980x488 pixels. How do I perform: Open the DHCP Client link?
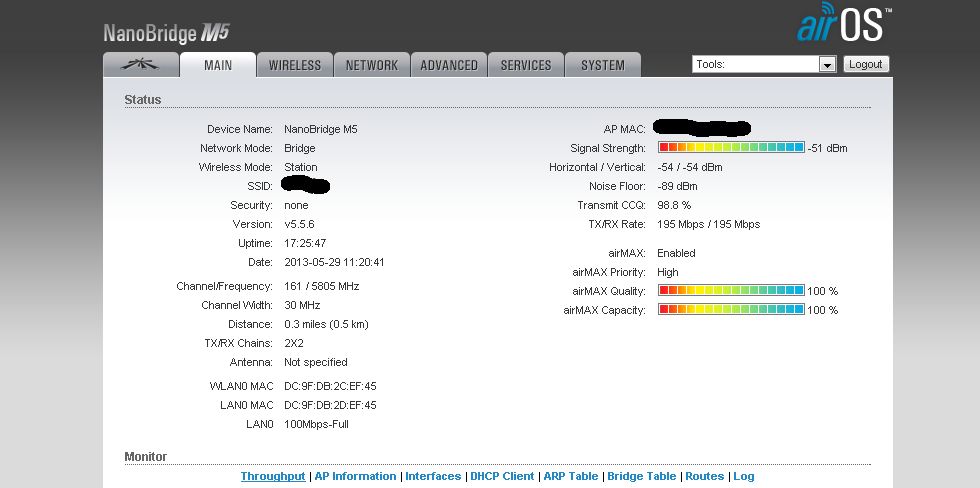tap(502, 476)
